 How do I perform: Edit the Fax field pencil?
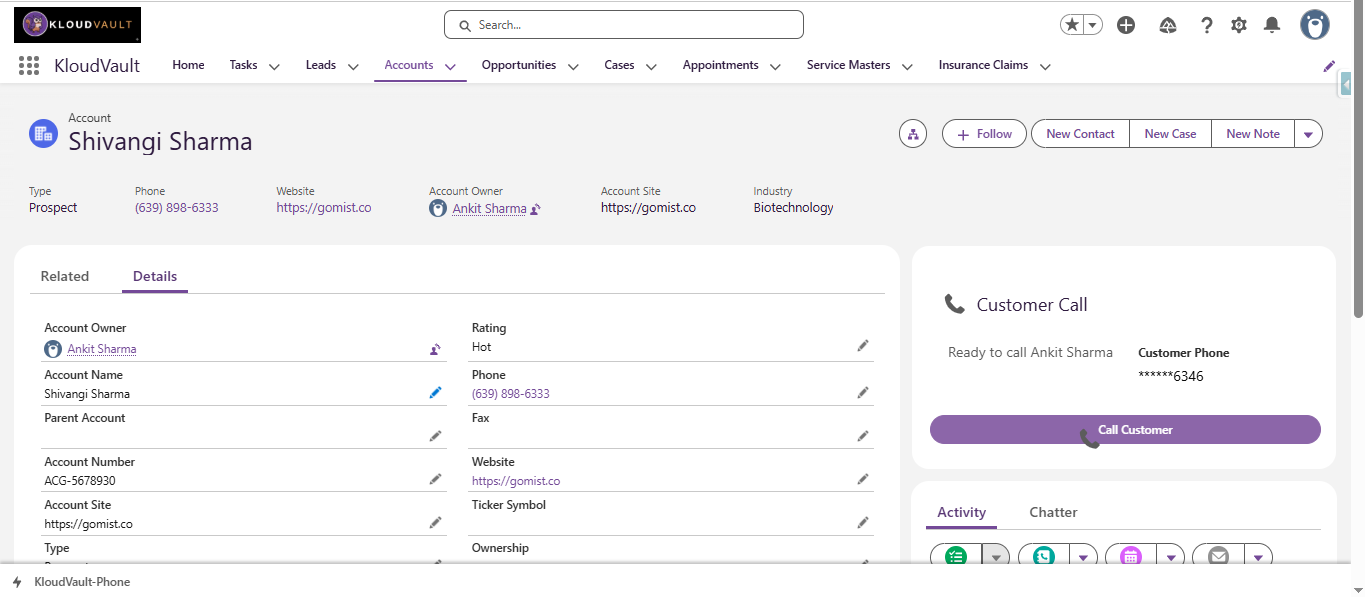[x=863, y=436]
